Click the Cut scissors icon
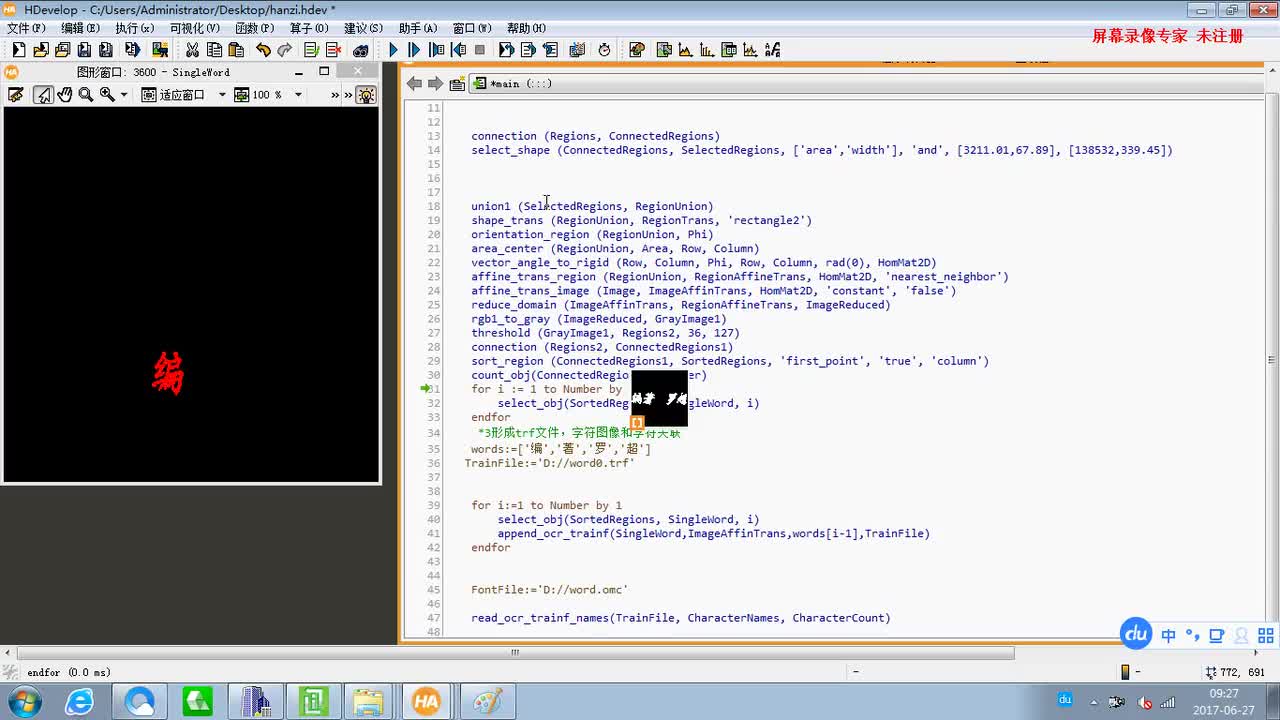1280x720 pixels. tap(192, 50)
